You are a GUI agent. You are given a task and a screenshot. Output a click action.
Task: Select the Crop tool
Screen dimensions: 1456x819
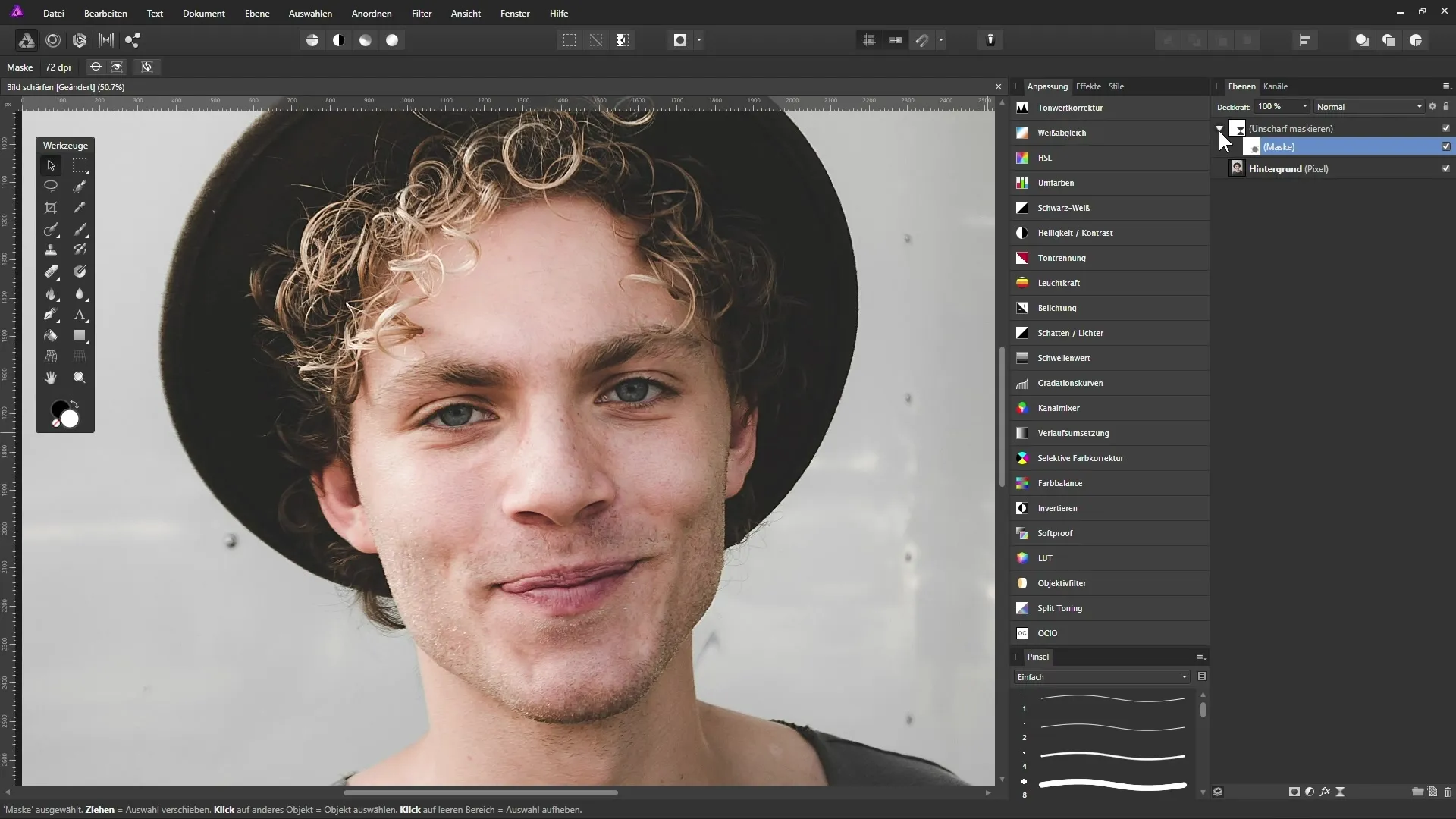(x=51, y=208)
